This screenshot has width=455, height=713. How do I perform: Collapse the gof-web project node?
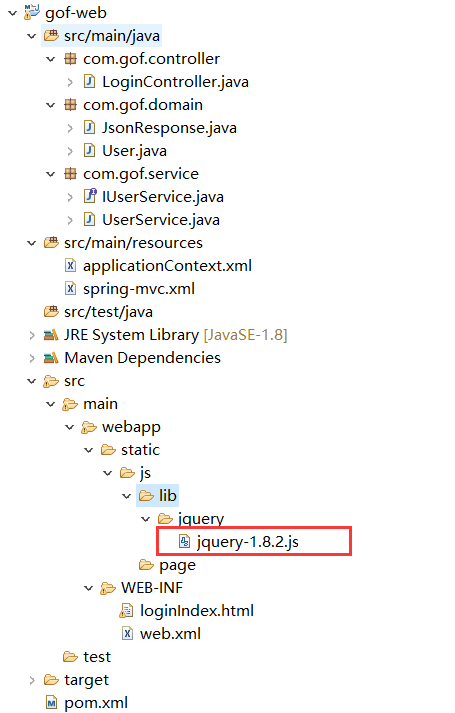click(13, 13)
